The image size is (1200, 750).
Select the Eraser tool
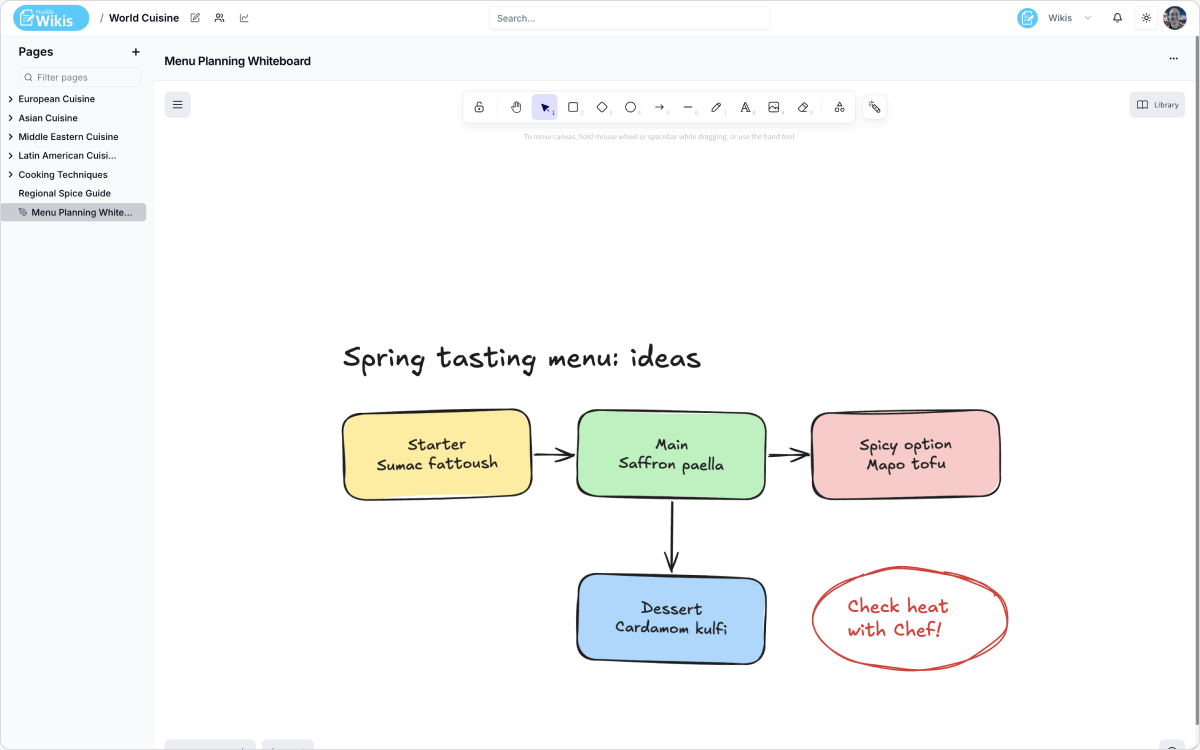pos(803,107)
